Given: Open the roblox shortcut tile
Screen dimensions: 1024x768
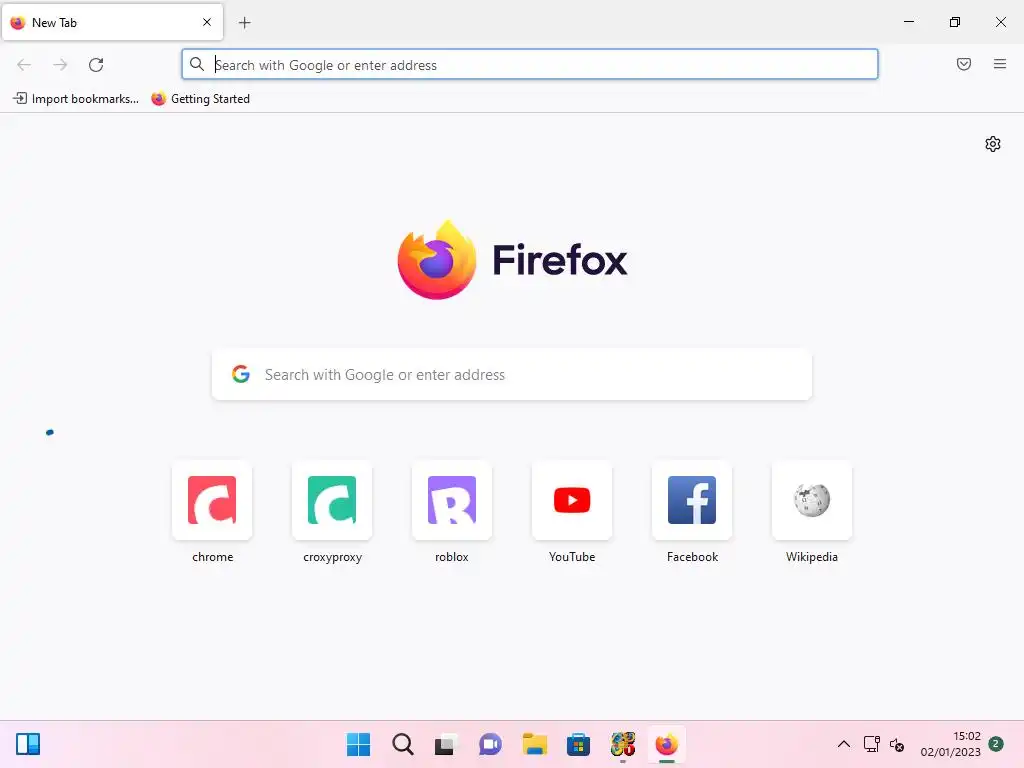Looking at the screenshot, I should pyautogui.click(x=452, y=500).
